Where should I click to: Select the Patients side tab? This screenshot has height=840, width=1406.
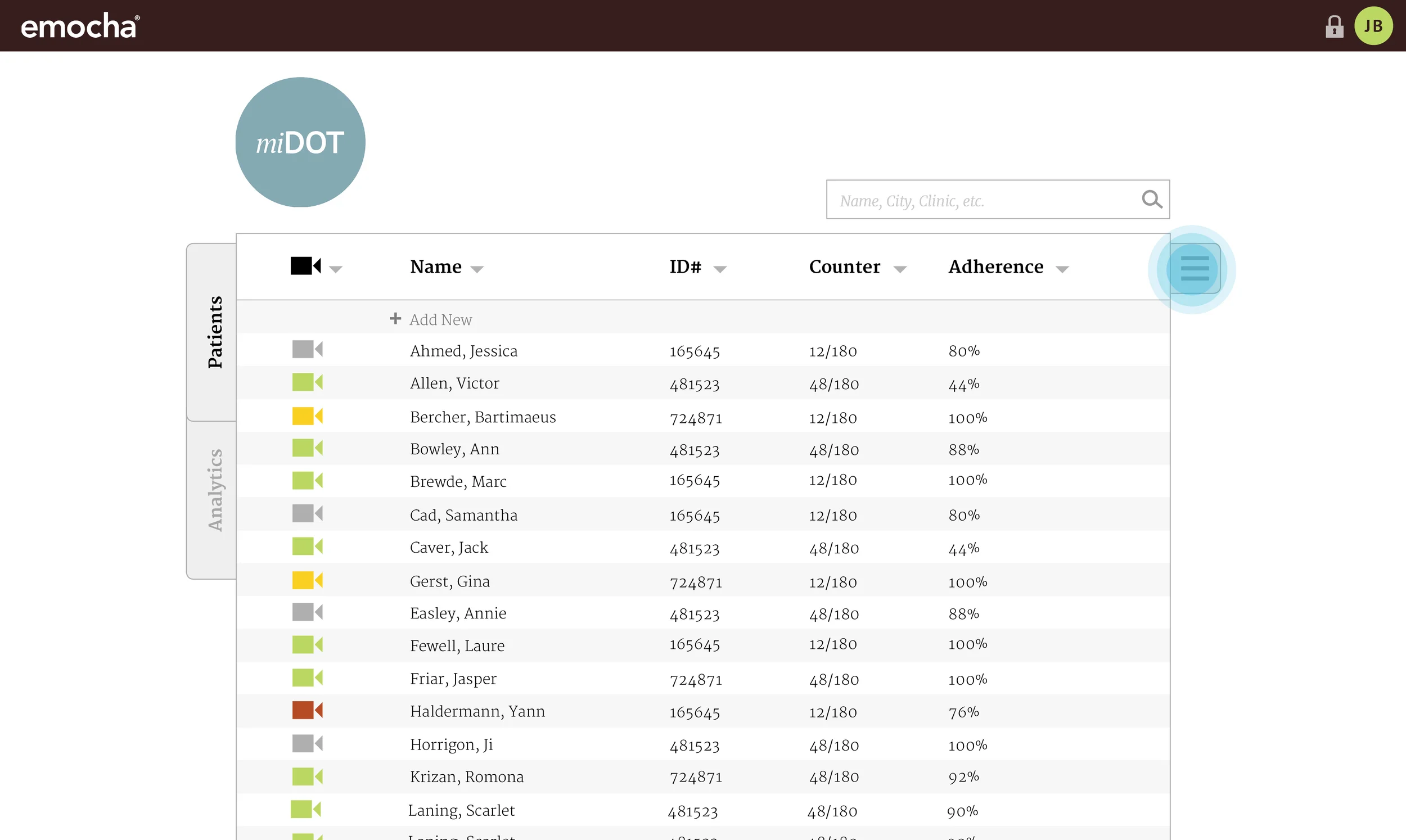[214, 332]
